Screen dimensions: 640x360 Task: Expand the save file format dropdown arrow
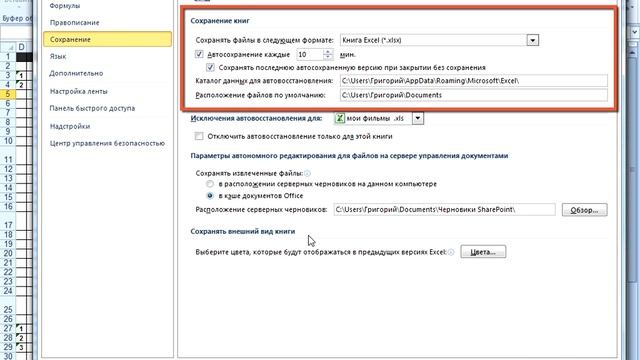click(x=532, y=40)
